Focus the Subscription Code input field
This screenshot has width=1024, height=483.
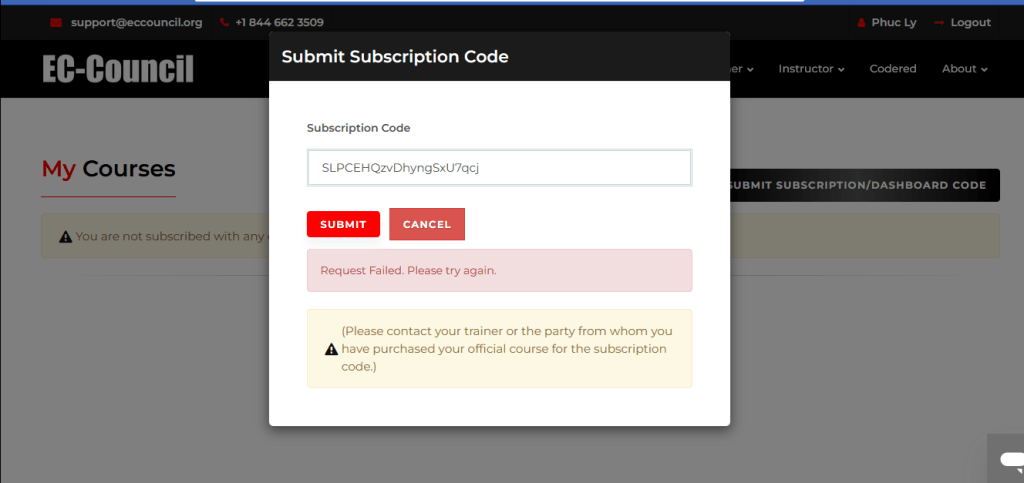coord(499,168)
